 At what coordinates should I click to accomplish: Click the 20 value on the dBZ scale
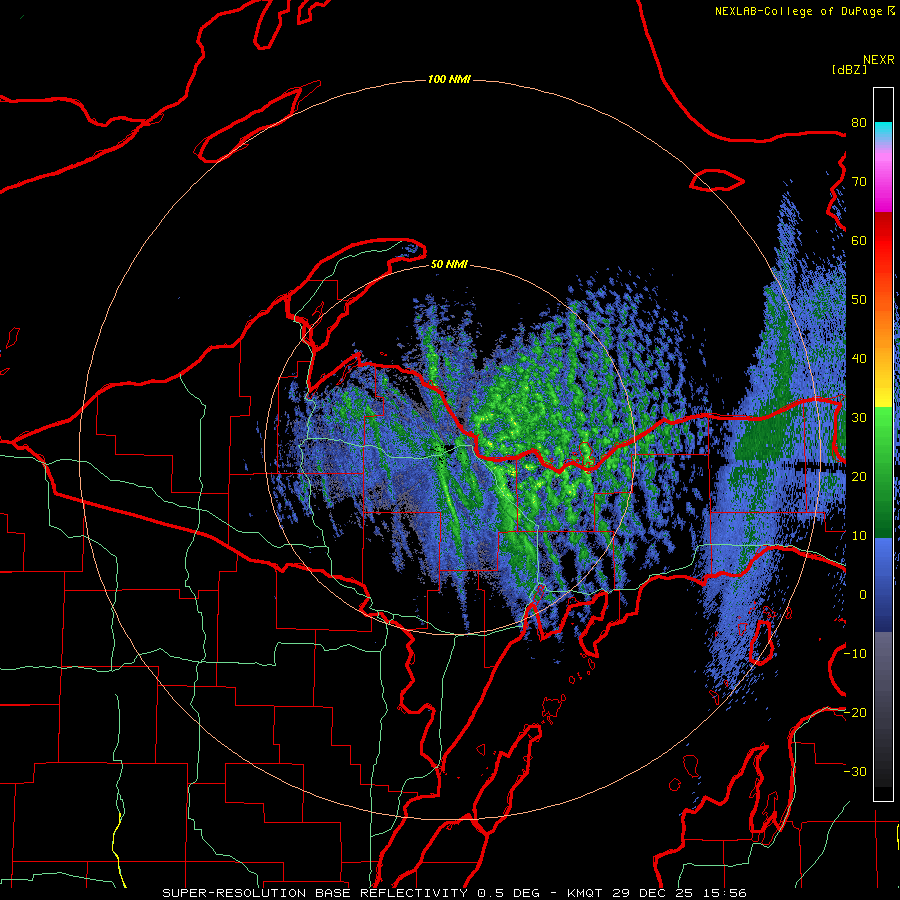[x=859, y=476]
